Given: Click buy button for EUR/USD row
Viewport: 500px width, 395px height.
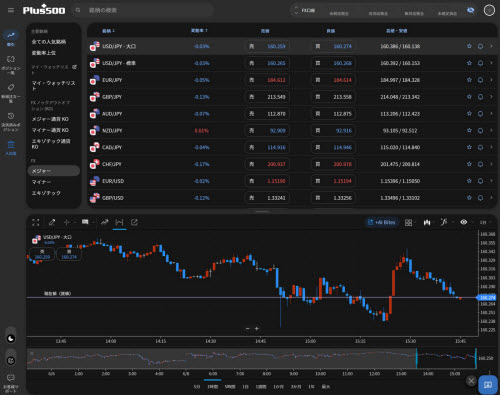Looking at the screenshot, I should coord(333,181).
